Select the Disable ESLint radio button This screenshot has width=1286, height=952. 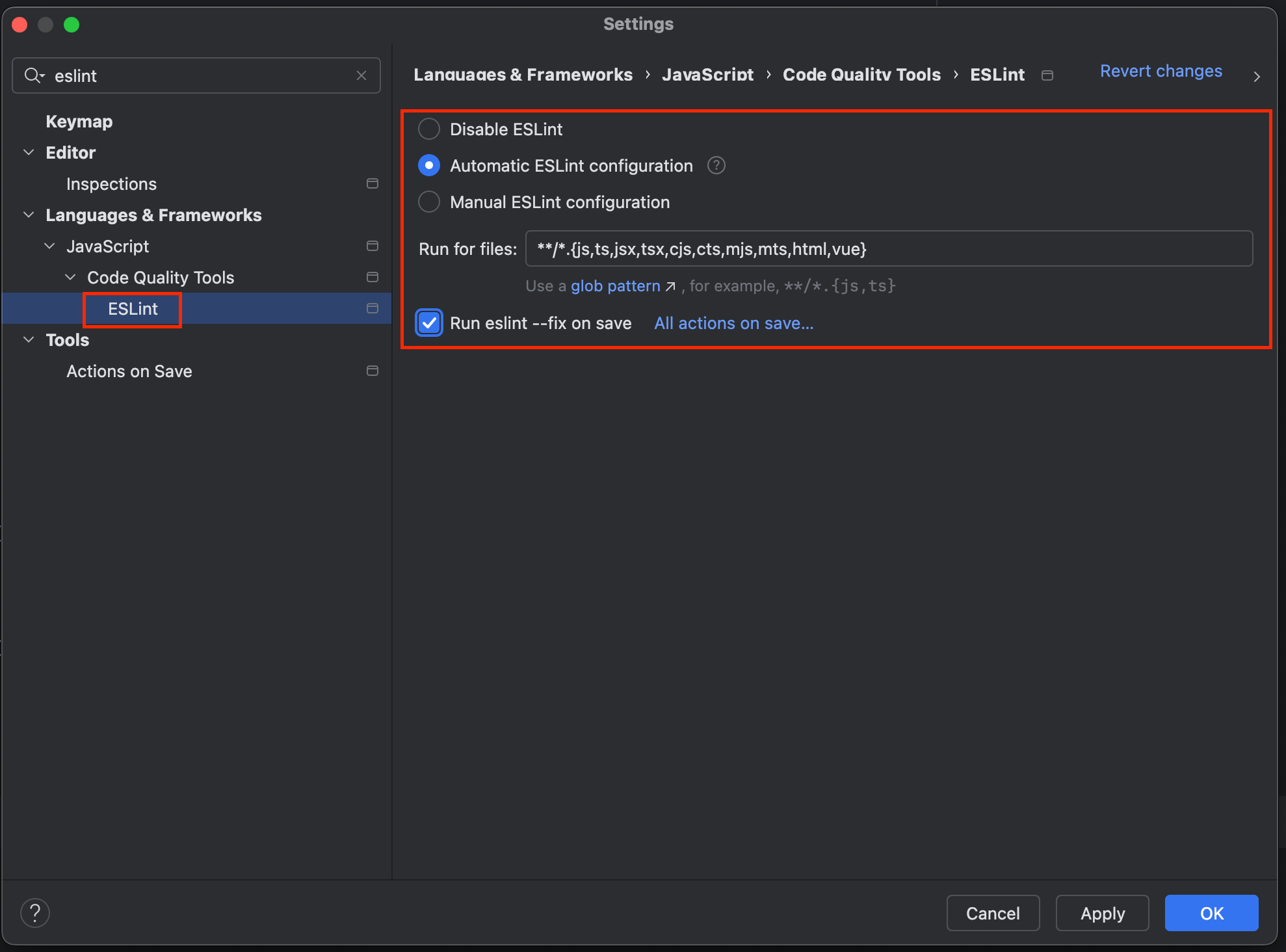click(x=429, y=129)
